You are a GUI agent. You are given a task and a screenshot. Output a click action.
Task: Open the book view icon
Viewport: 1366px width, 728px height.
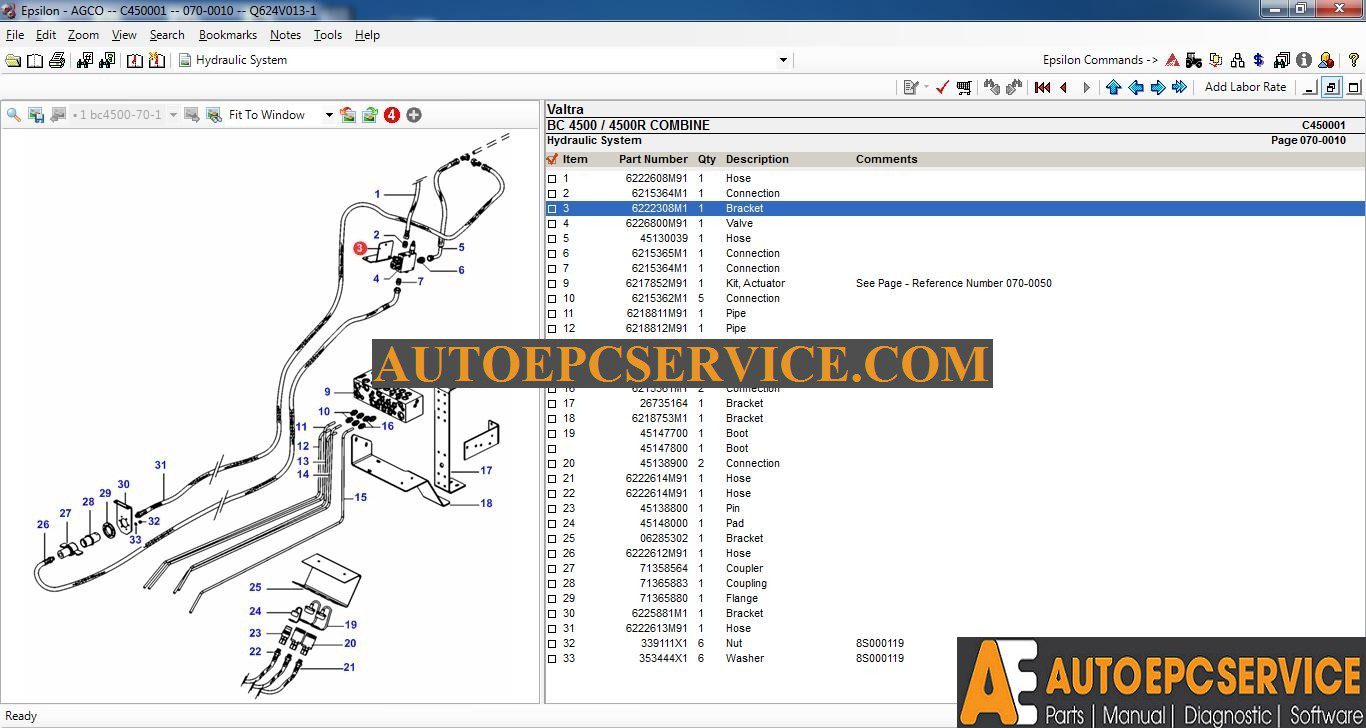35,60
